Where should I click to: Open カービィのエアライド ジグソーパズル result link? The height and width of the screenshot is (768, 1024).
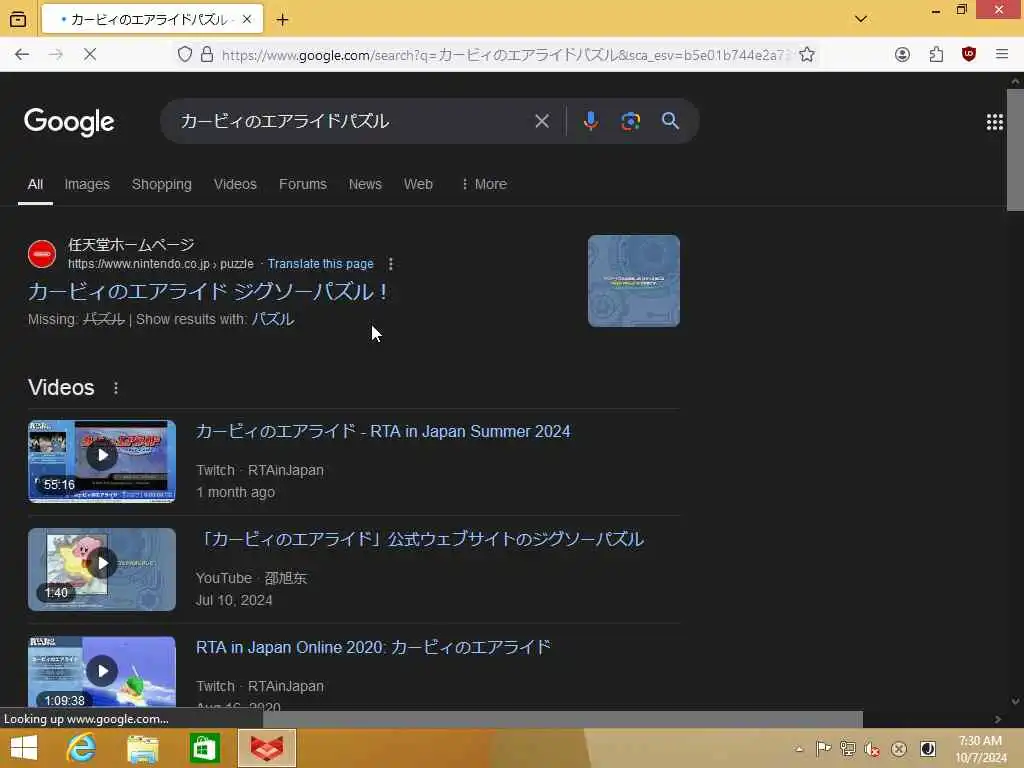(x=208, y=291)
